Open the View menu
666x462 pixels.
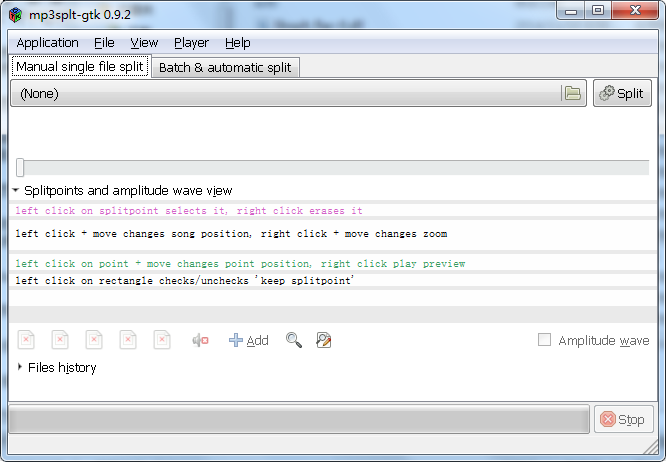144,43
